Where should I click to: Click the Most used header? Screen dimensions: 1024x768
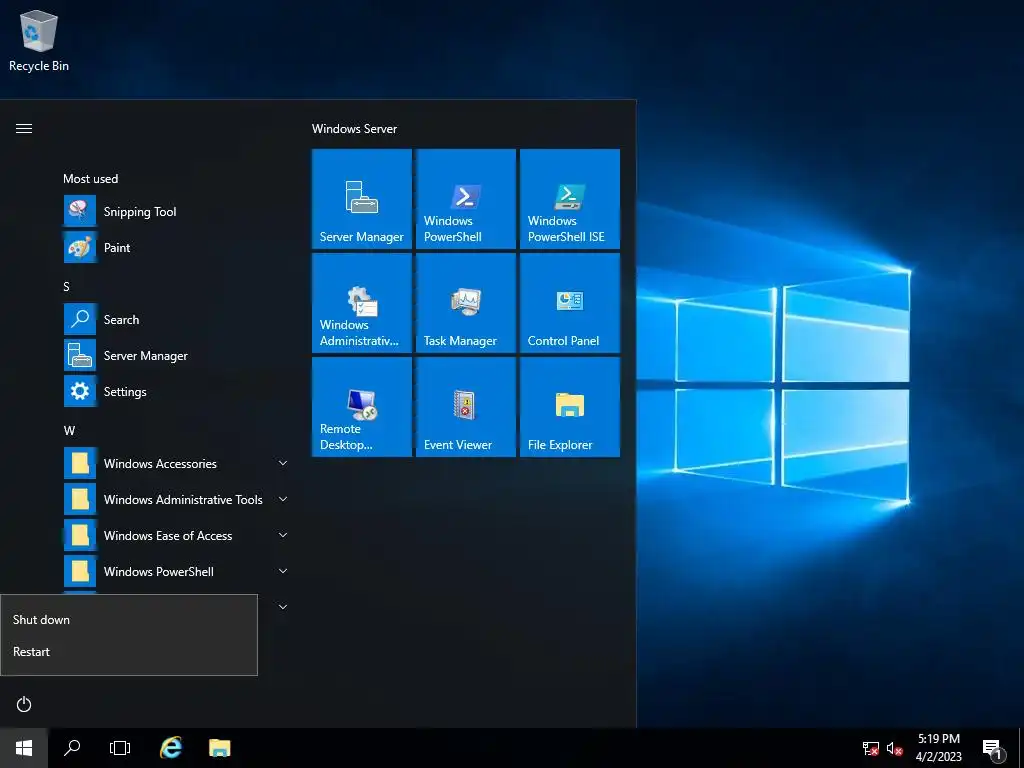click(x=91, y=178)
